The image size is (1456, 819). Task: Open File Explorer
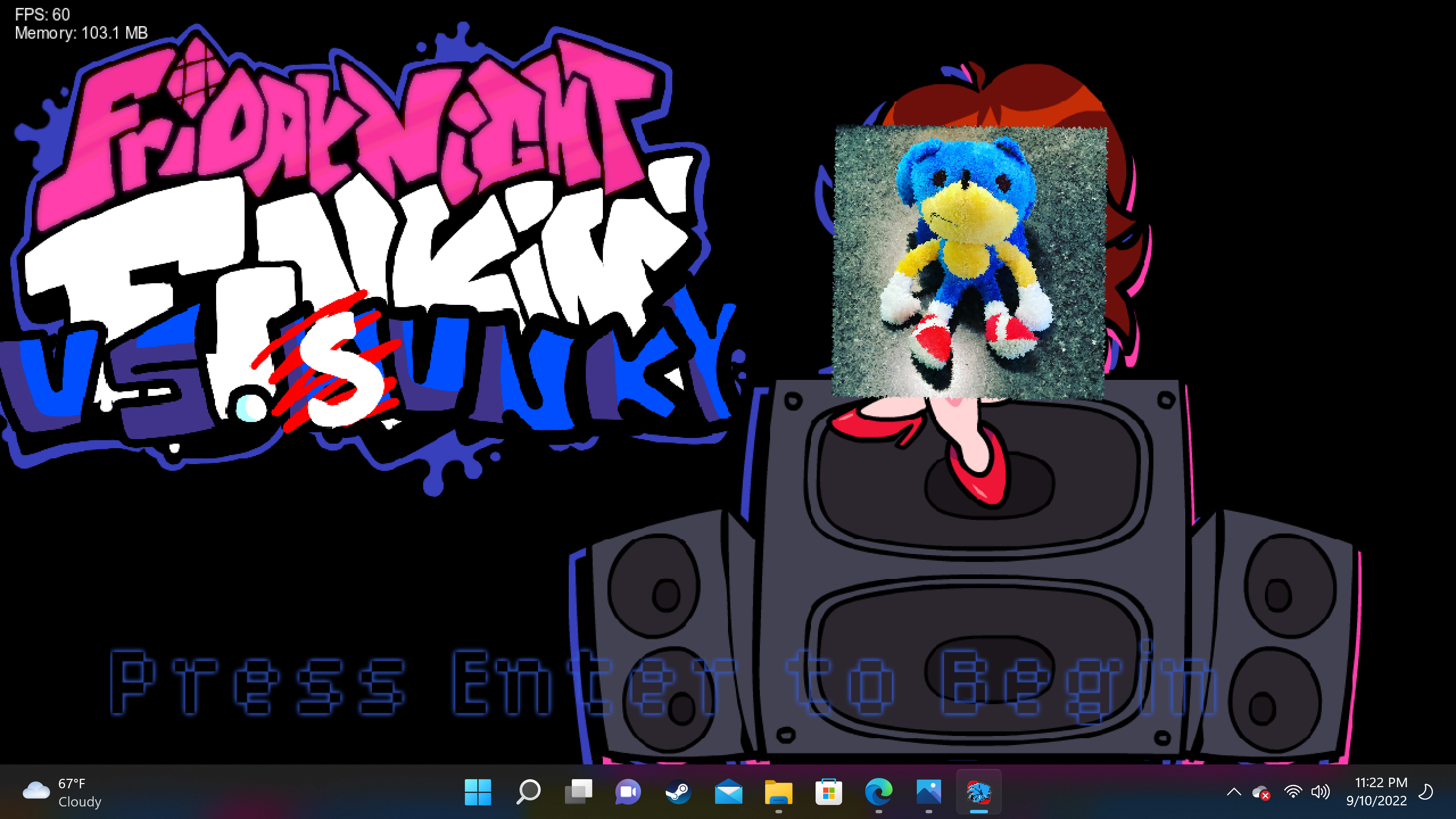[x=779, y=793]
